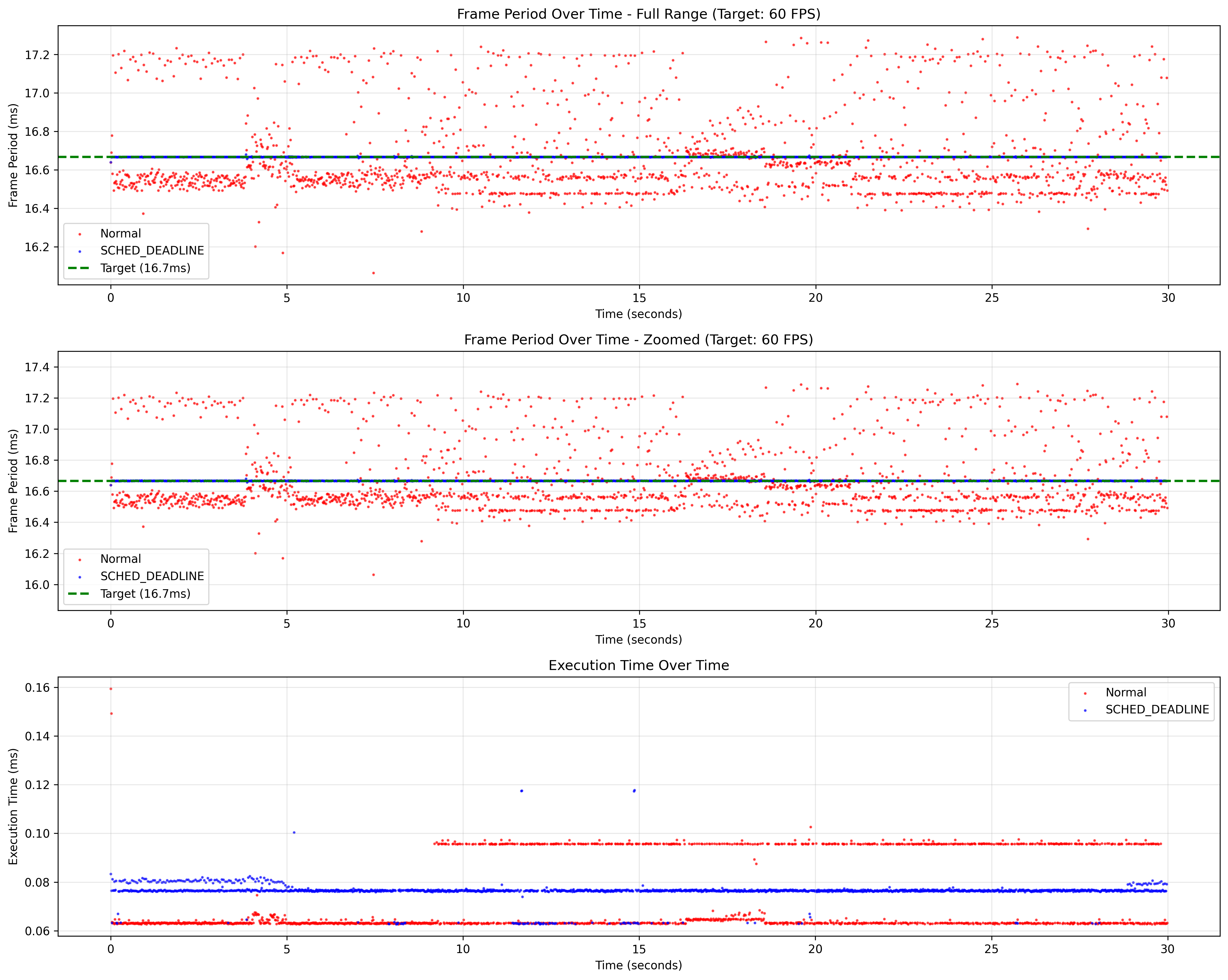Viewport: 1228px width, 980px height.
Task: Click the "20" x-axis tick of the Zoomed plot
Action: 816,623
